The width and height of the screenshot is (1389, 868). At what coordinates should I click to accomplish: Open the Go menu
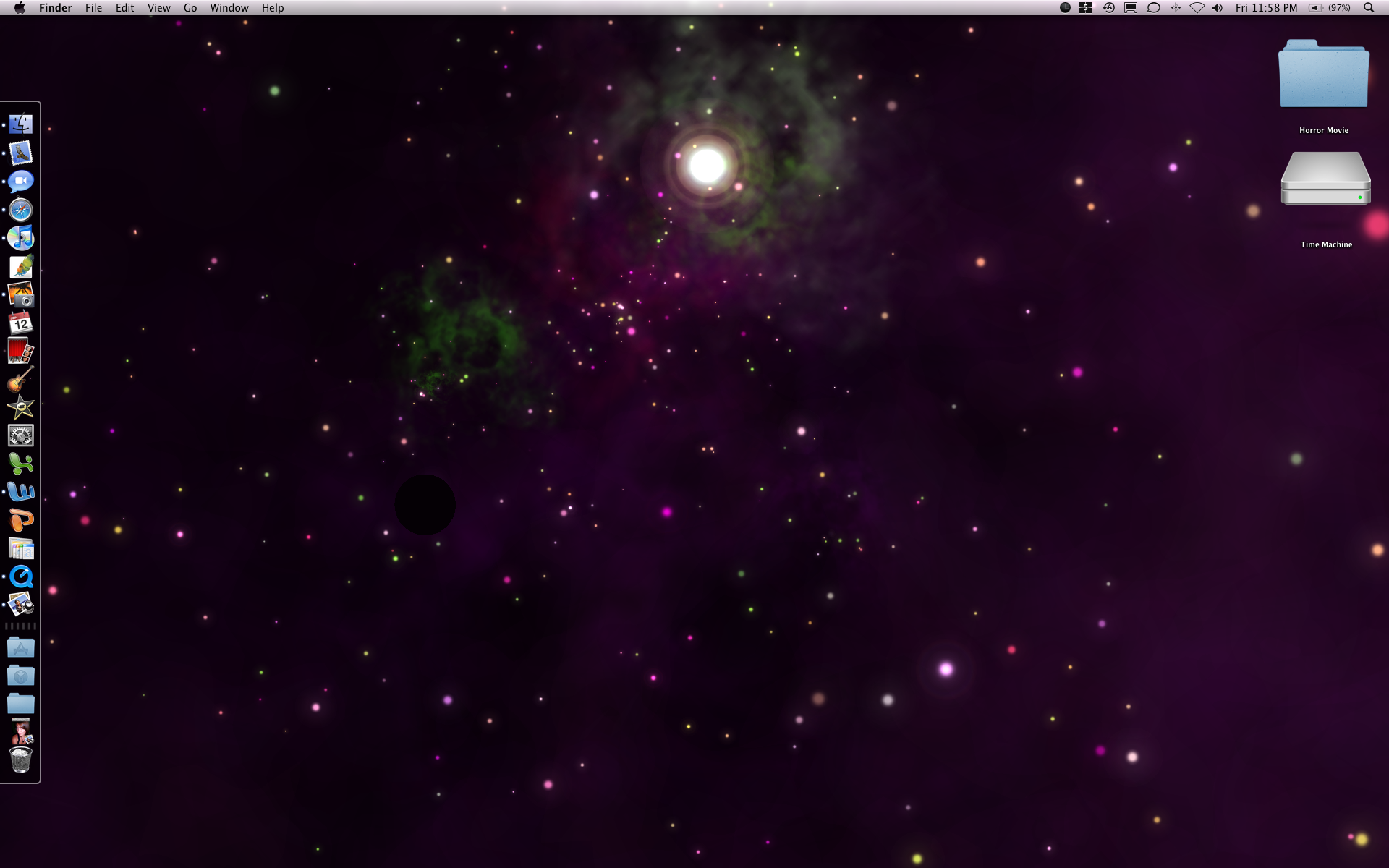pyautogui.click(x=190, y=8)
